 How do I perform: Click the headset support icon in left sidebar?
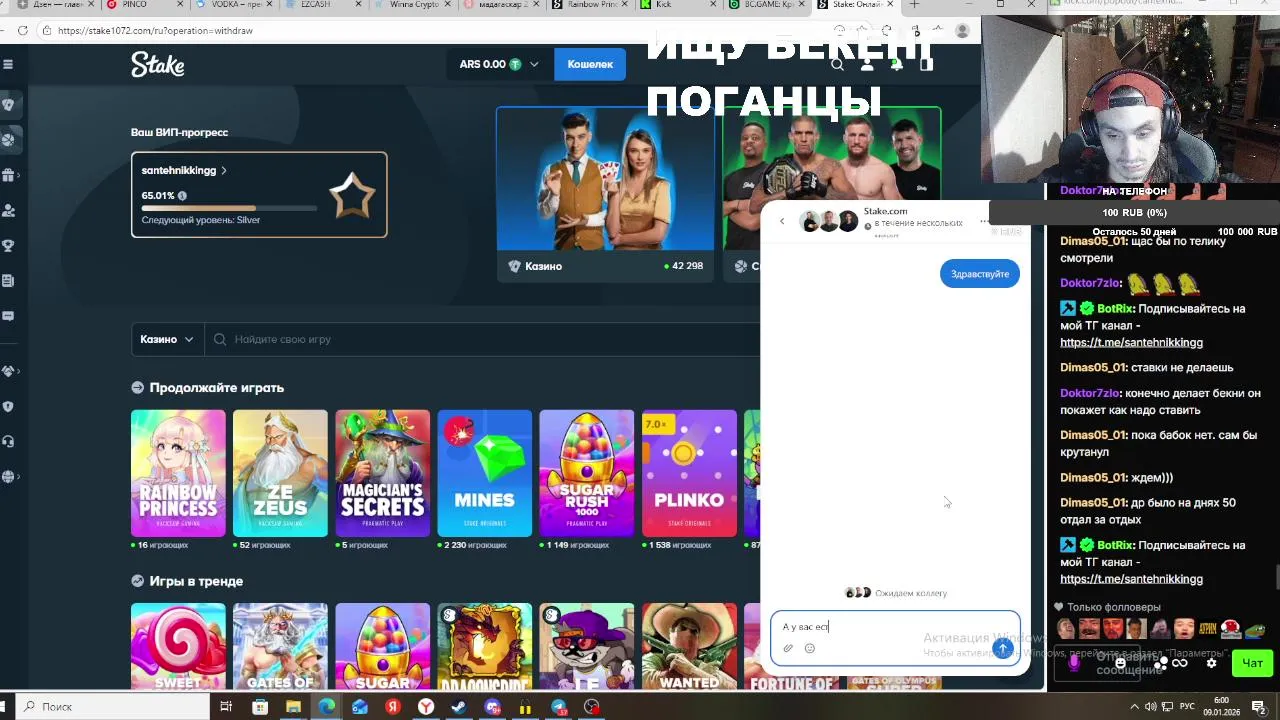(8, 441)
